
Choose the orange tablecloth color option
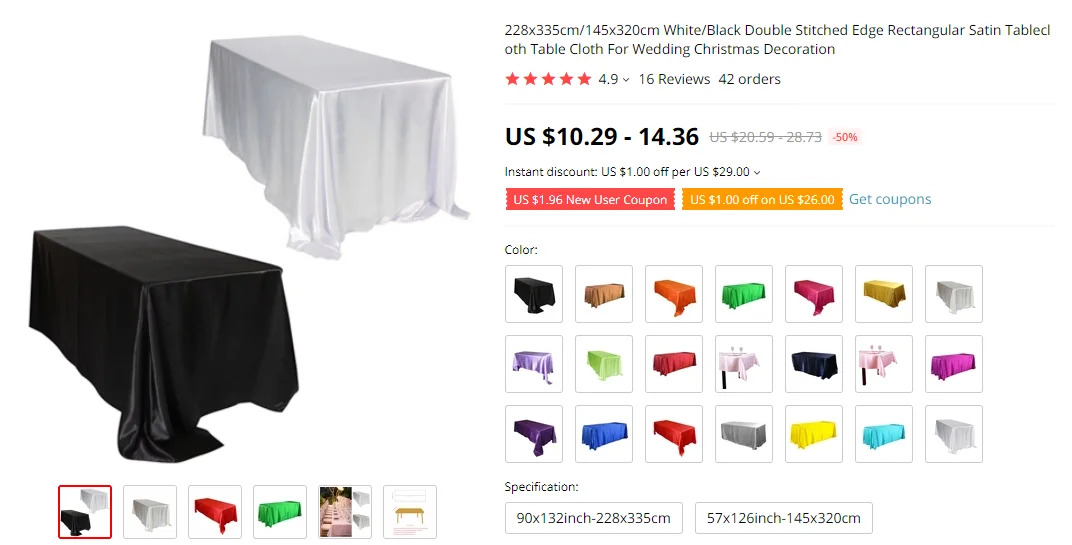[x=673, y=294]
